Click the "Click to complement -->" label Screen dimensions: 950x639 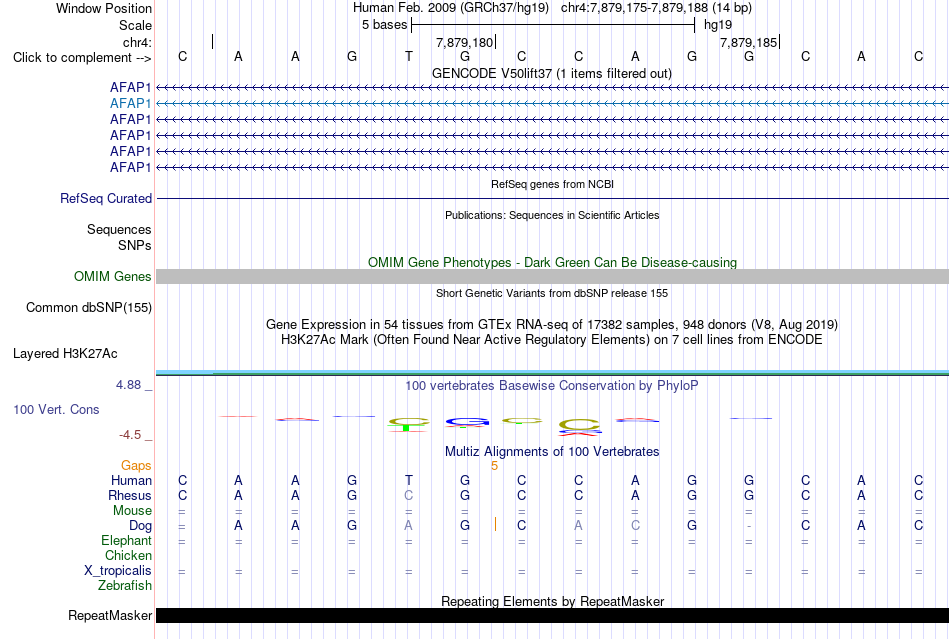pos(82,58)
